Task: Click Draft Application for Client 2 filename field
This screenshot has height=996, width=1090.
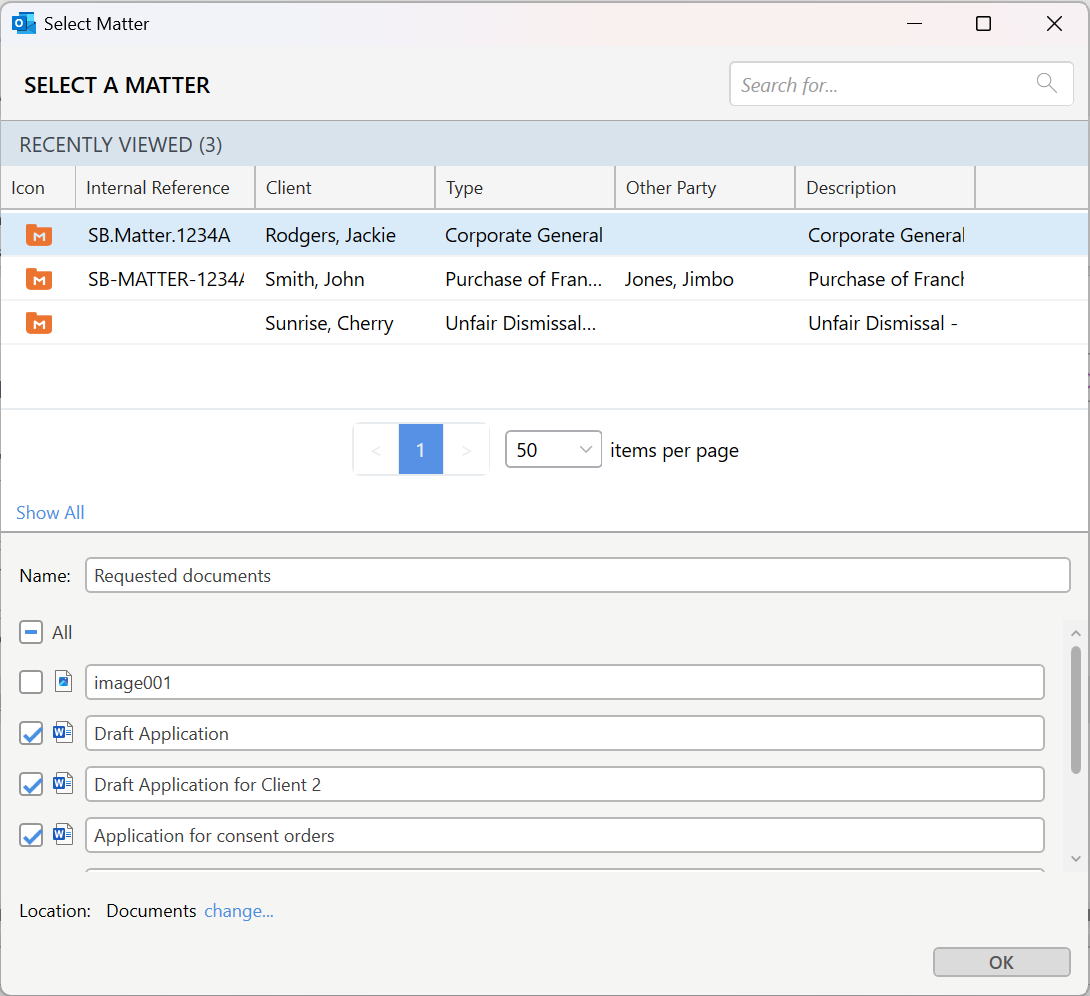Action: [564, 784]
